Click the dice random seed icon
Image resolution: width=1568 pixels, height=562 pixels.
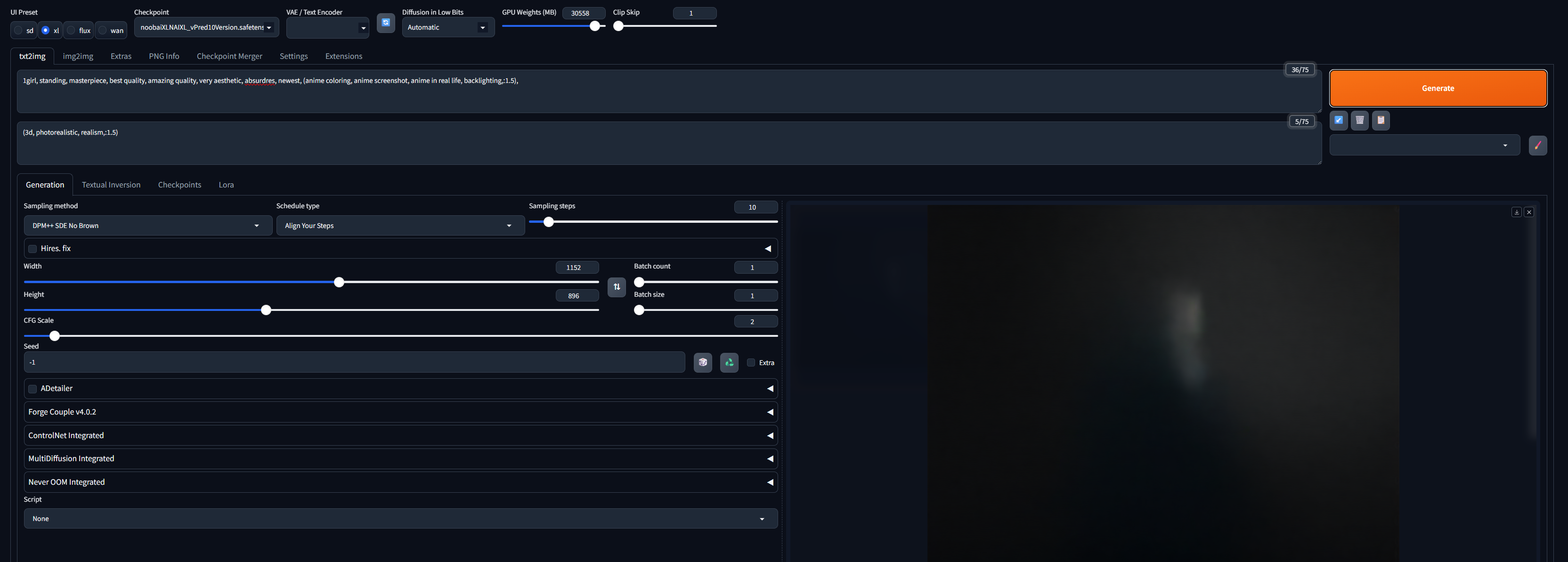coord(702,362)
